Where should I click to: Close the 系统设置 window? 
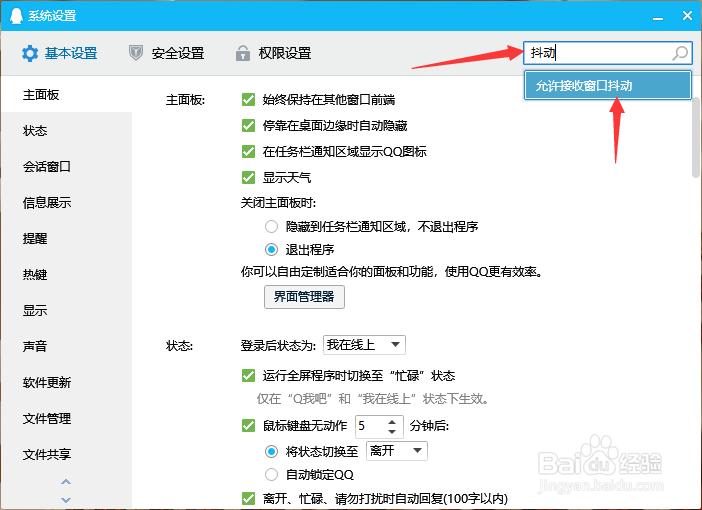(x=687, y=16)
